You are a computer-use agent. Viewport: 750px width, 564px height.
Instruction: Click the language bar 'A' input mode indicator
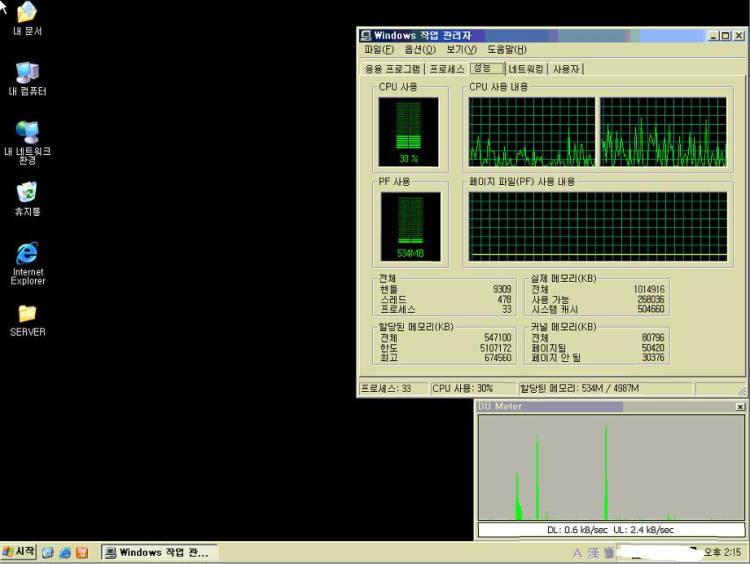577,552
